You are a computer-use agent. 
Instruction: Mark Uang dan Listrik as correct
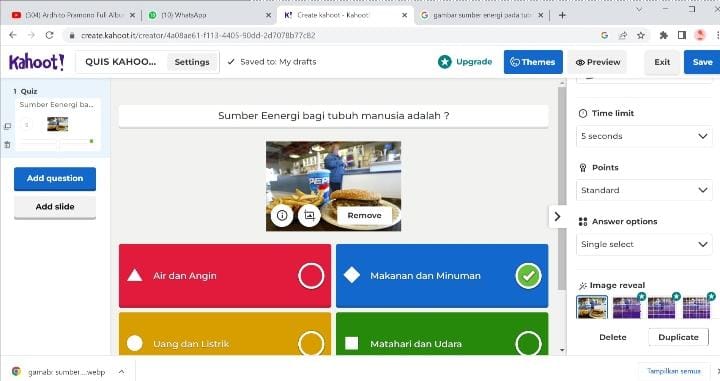point(311,343)
